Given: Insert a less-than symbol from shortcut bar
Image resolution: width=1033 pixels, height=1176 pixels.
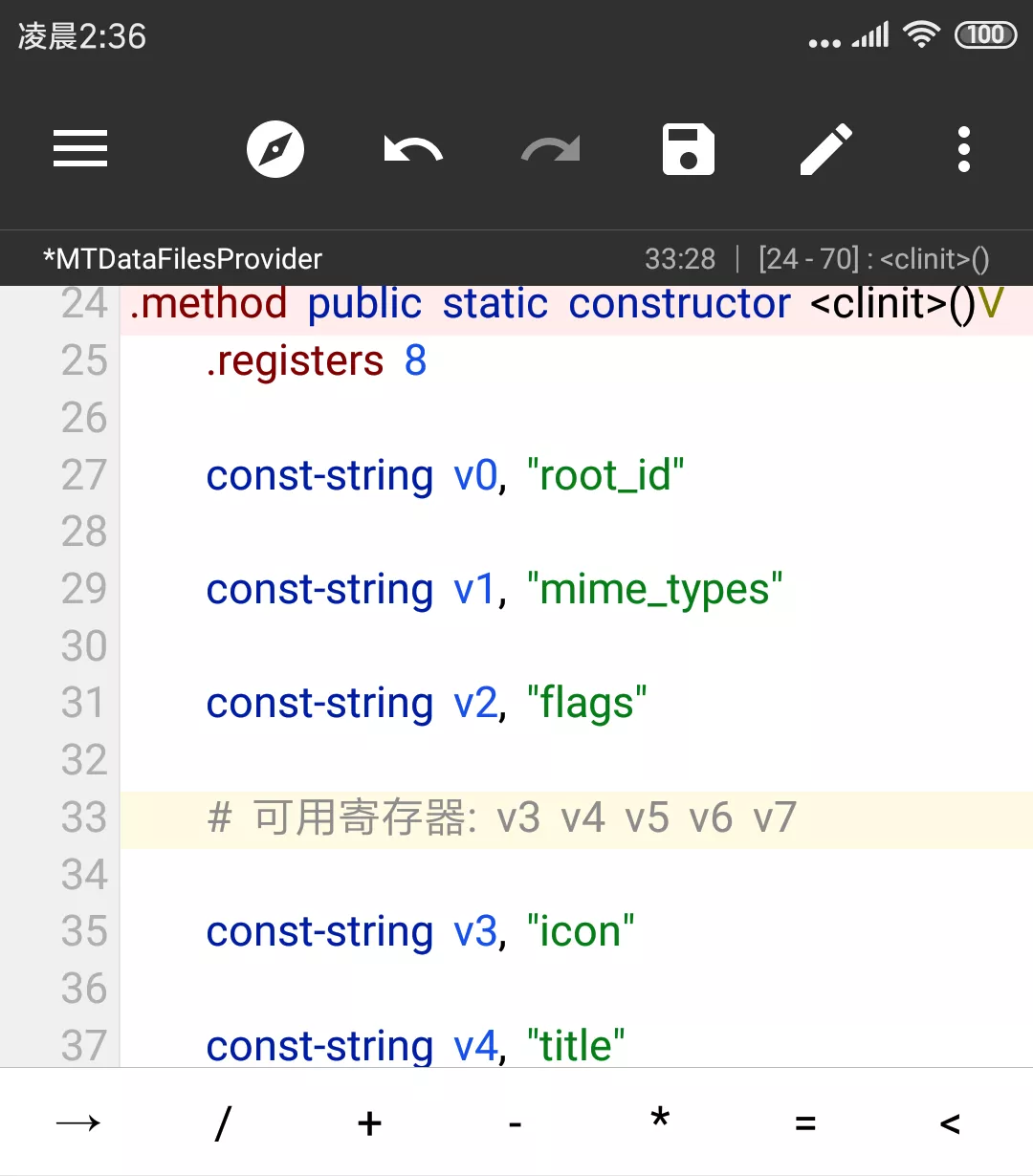Looking at the screenshot, I should point(950,1122).
